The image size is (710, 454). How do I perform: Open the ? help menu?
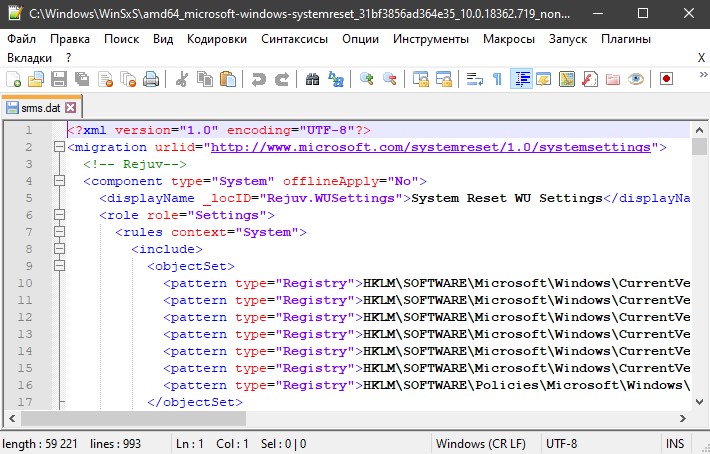coord(68,58)
